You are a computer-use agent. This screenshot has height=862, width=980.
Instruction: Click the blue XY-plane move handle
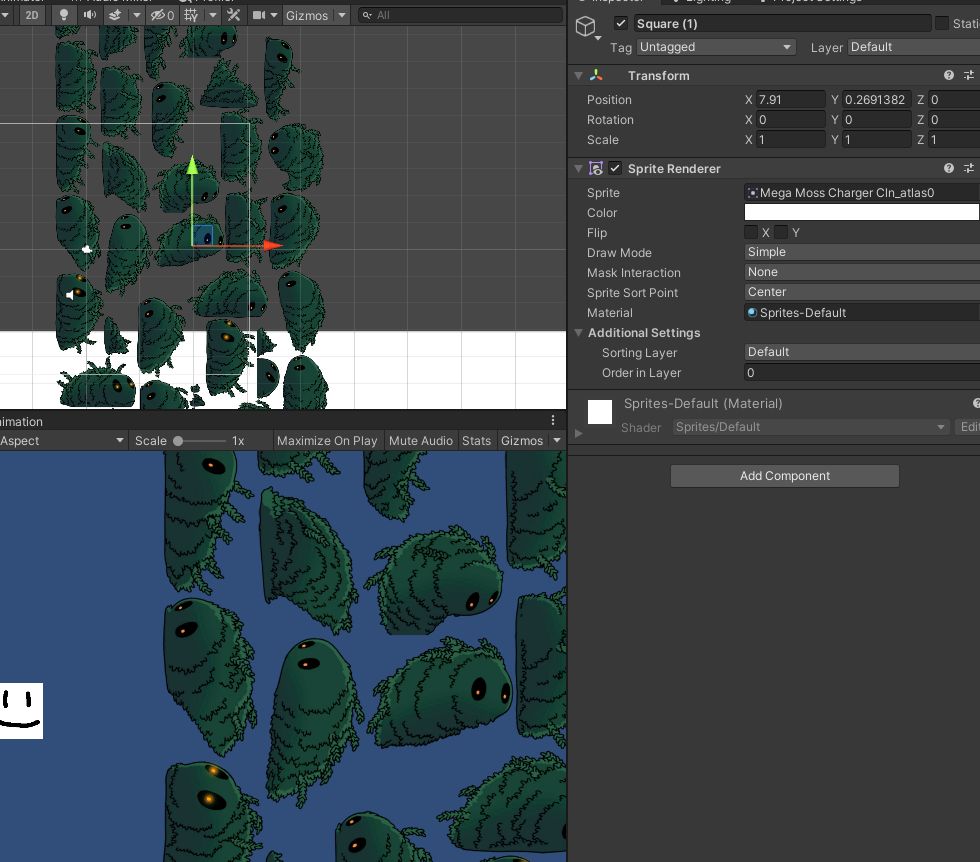coord(202,235)
